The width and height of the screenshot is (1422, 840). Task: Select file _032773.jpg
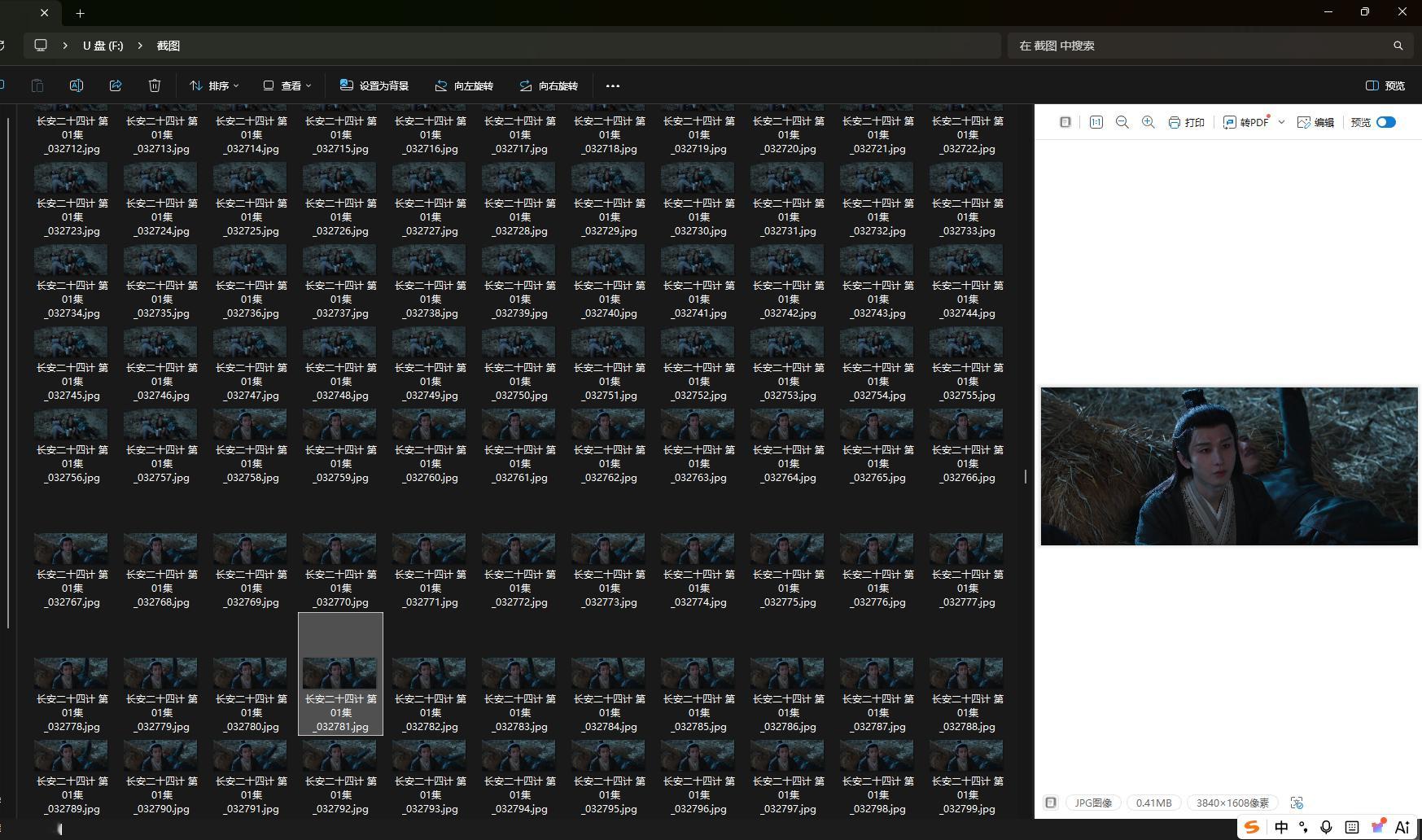point(609,571)
